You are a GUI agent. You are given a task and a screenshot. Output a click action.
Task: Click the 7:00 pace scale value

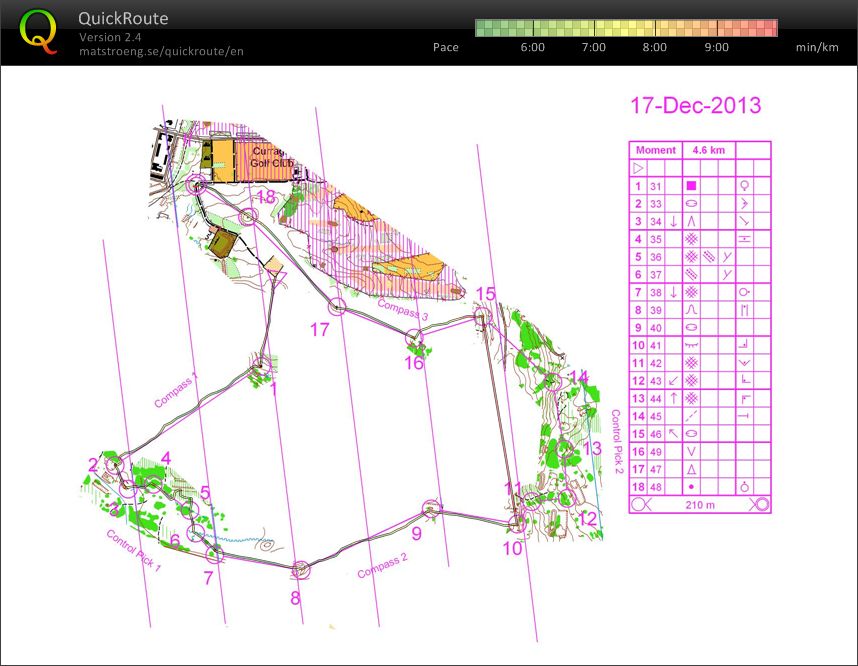(593, 47)
